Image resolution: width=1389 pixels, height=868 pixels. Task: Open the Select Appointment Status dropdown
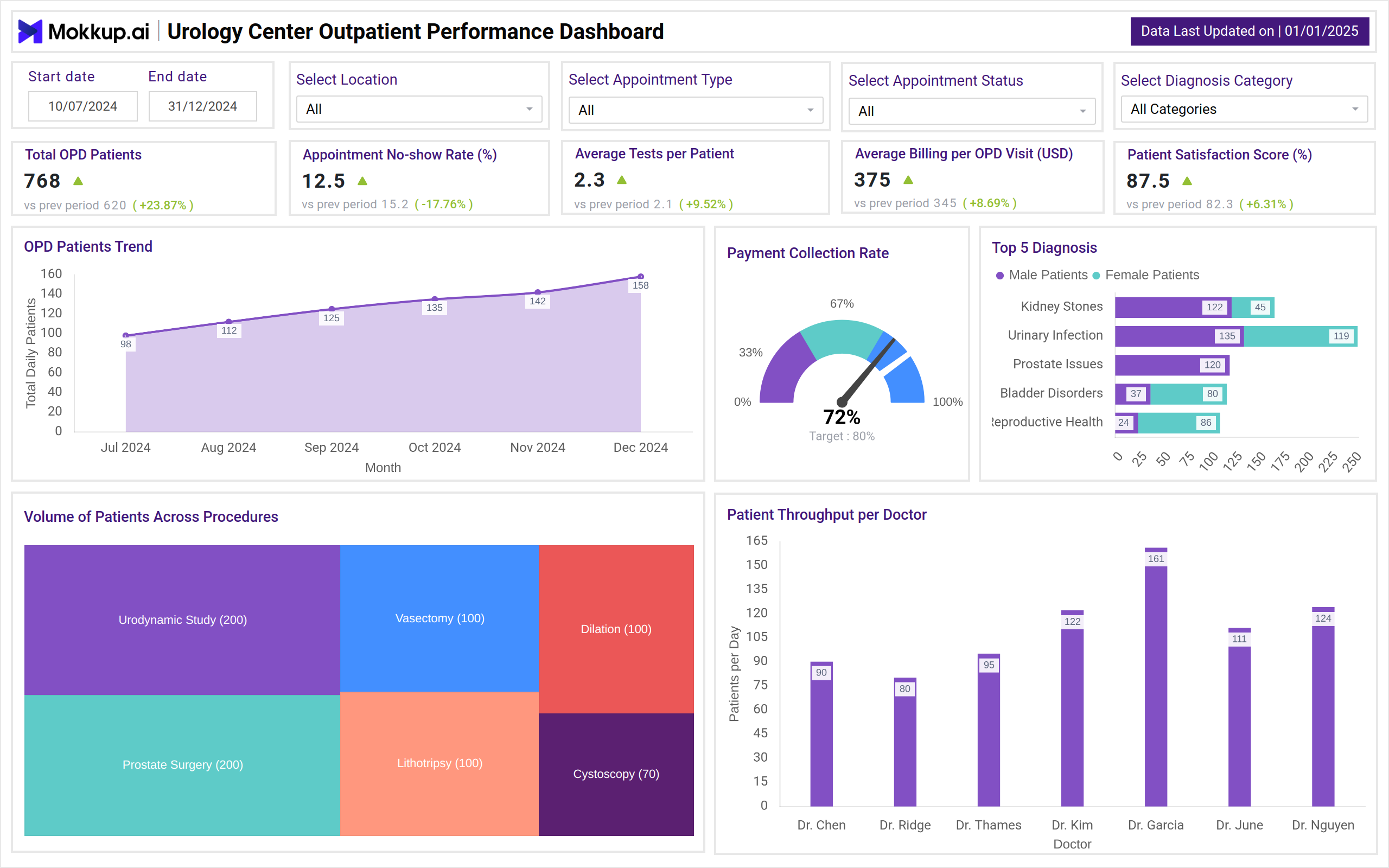[972, 111]
